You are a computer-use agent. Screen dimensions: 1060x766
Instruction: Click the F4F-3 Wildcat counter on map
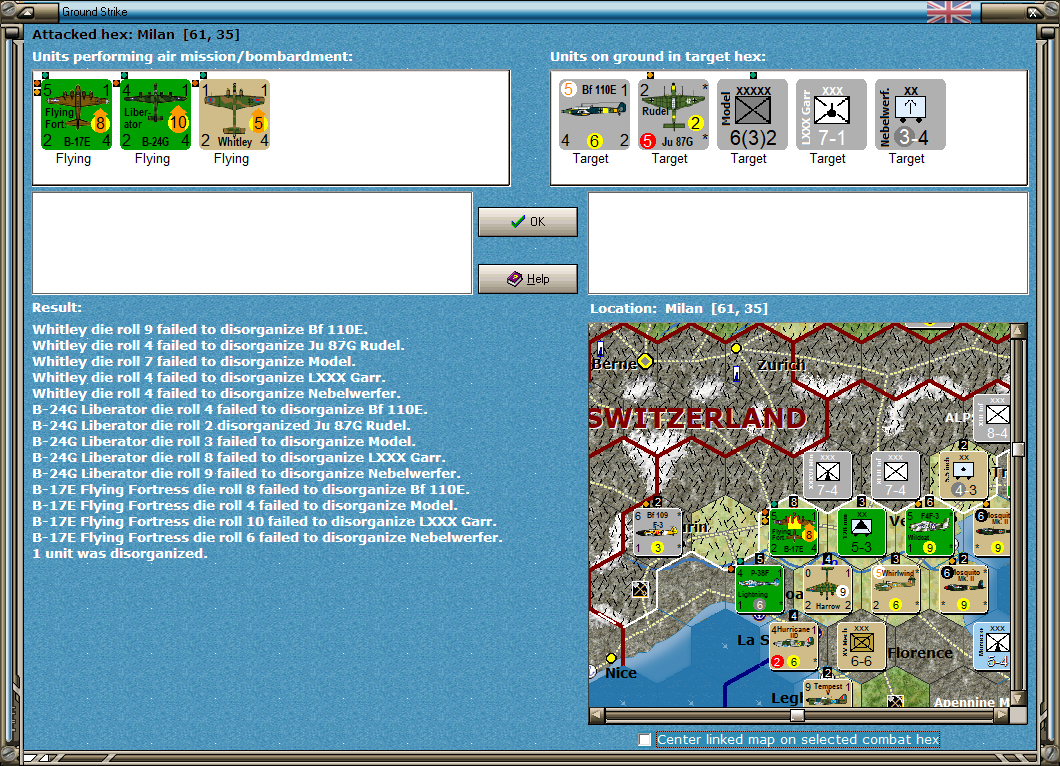click(x=930, y=532)
